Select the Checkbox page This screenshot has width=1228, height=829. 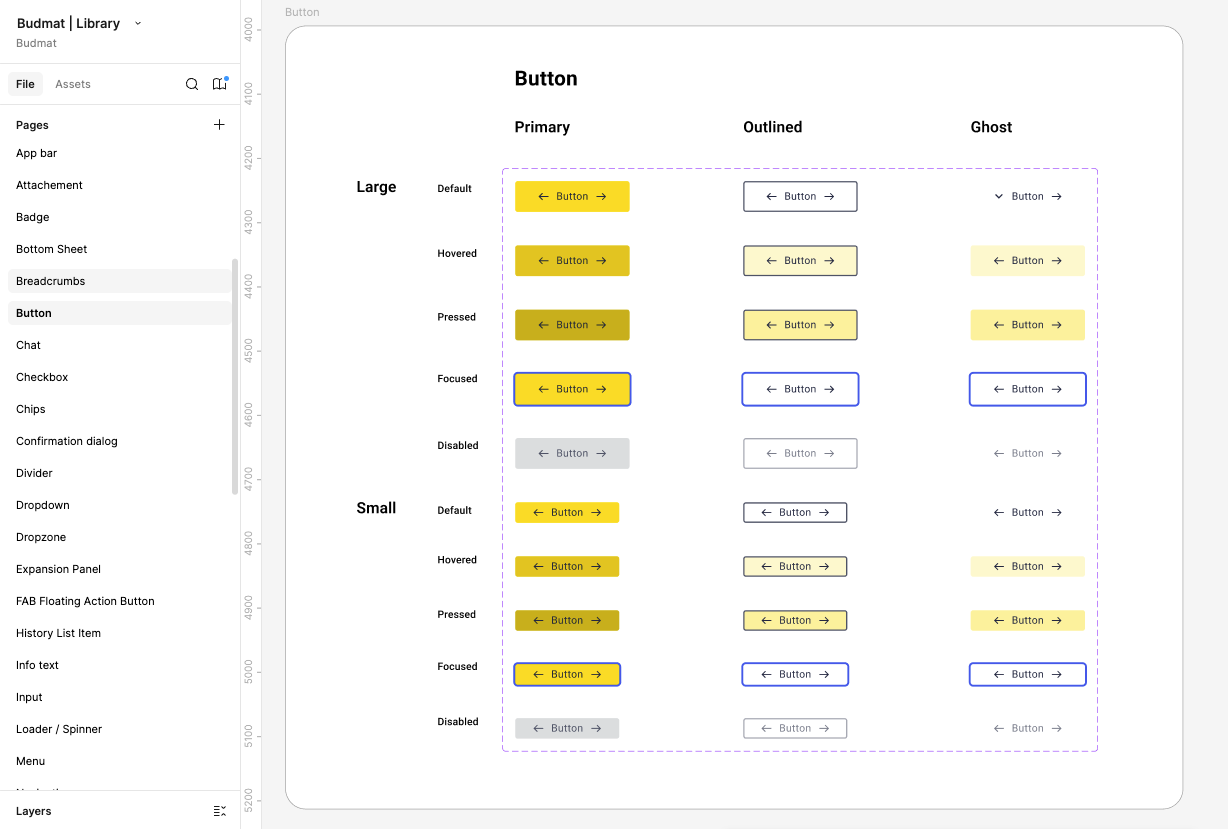[42, 377]
